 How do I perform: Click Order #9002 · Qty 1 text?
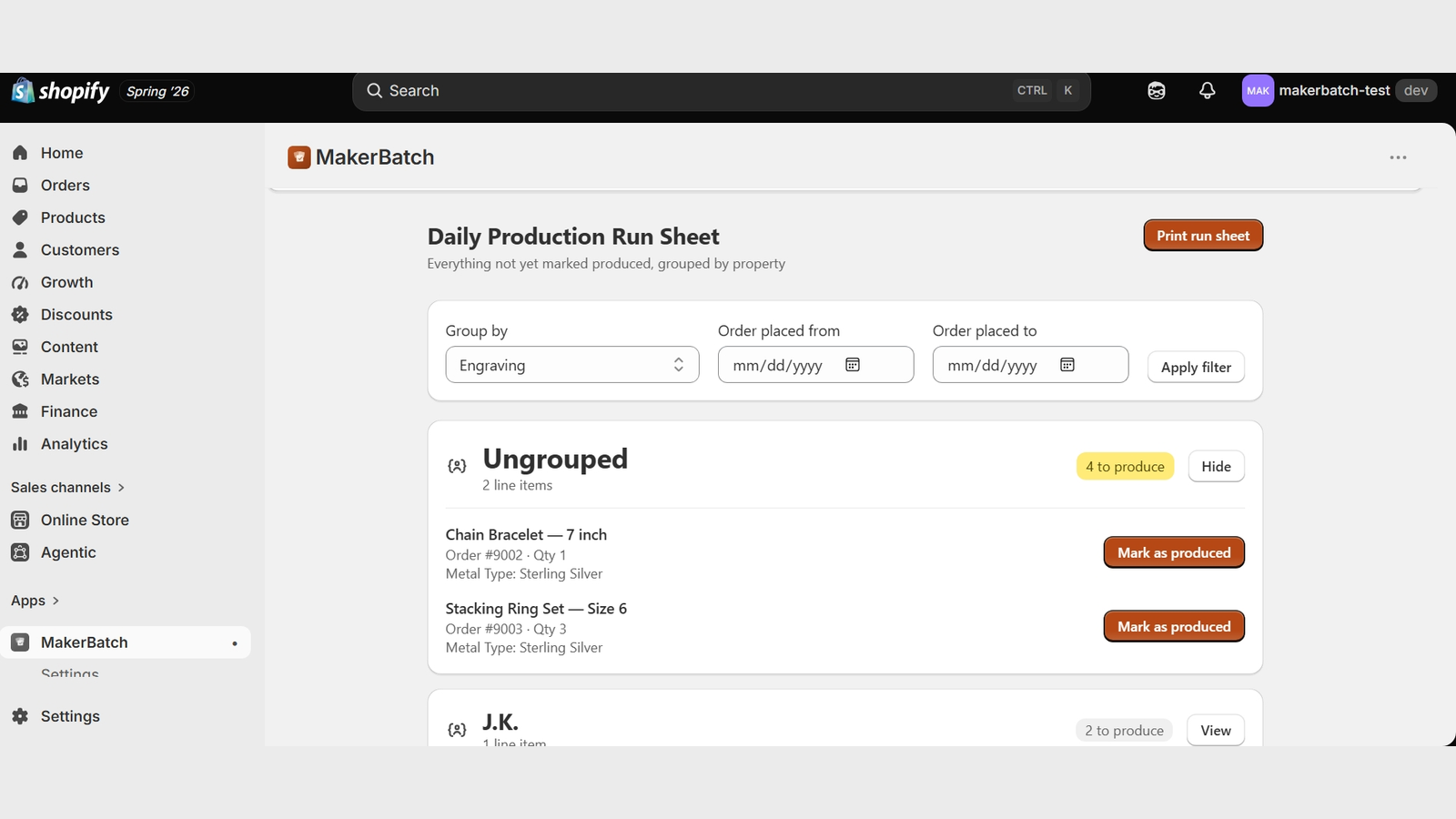tap(506, 555)
